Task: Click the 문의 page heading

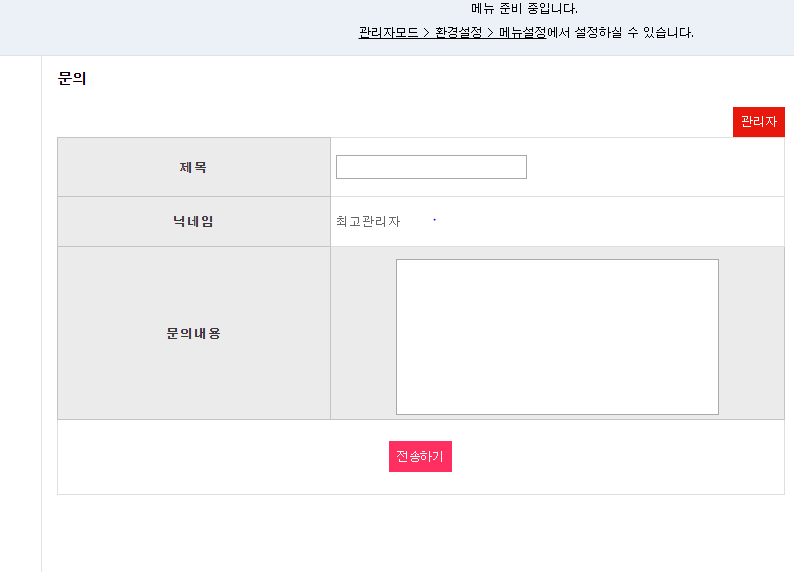Action: coord(72,78)
